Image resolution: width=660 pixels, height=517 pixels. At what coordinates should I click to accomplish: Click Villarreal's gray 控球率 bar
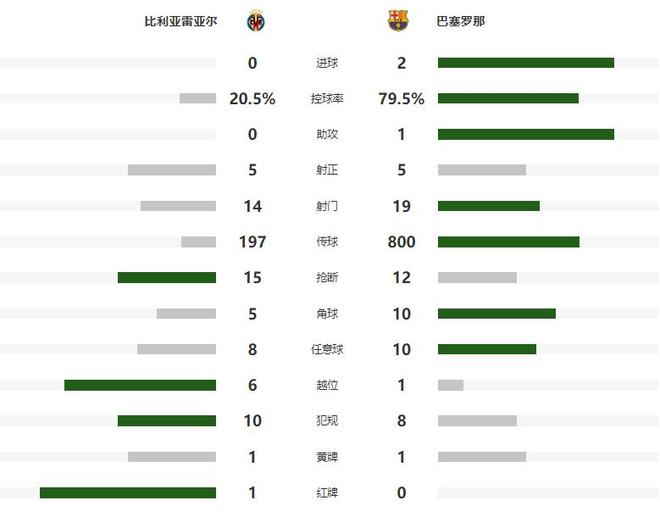click(x=198, y=99)
